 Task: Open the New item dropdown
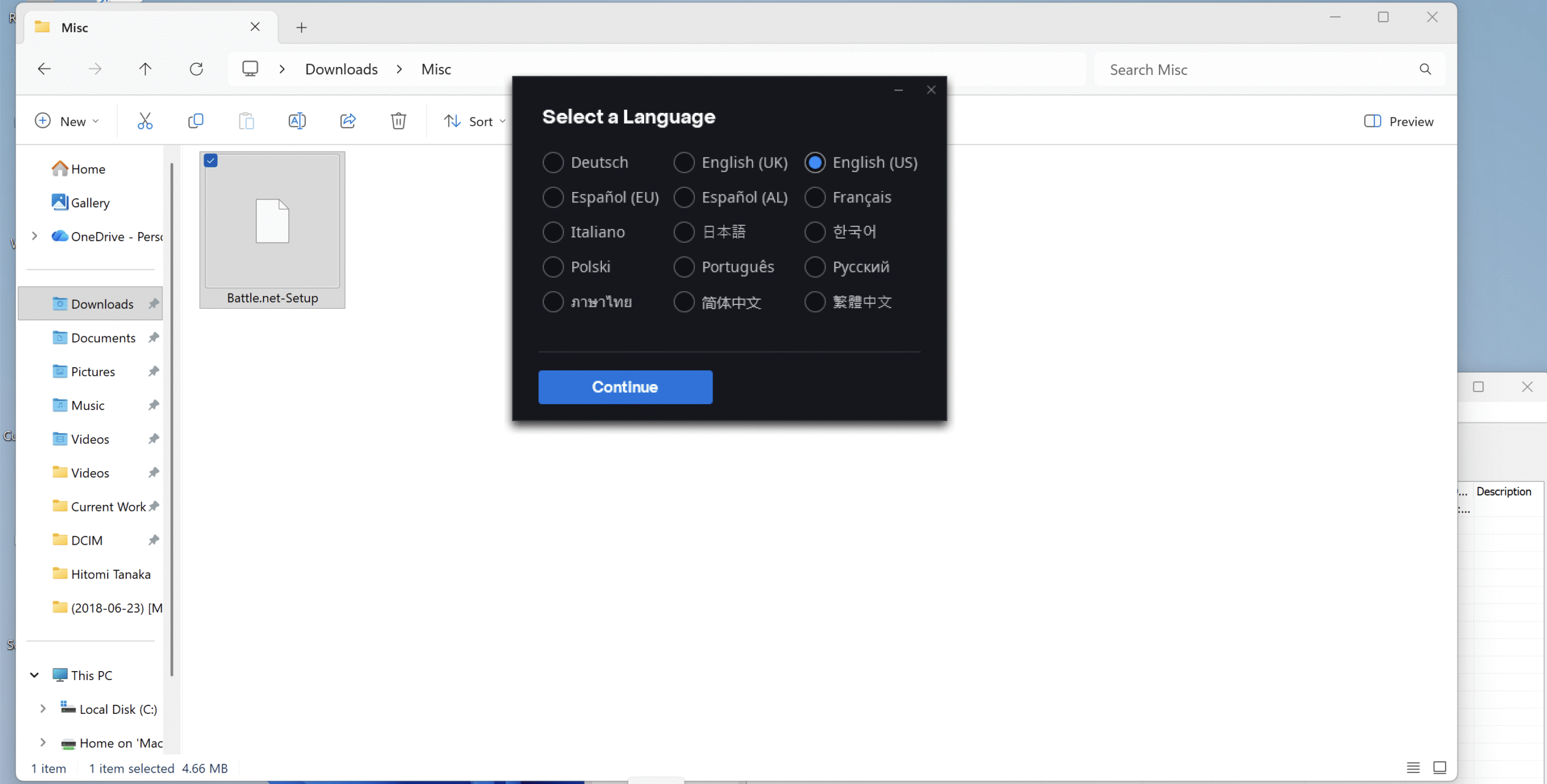tap(66, 121)
